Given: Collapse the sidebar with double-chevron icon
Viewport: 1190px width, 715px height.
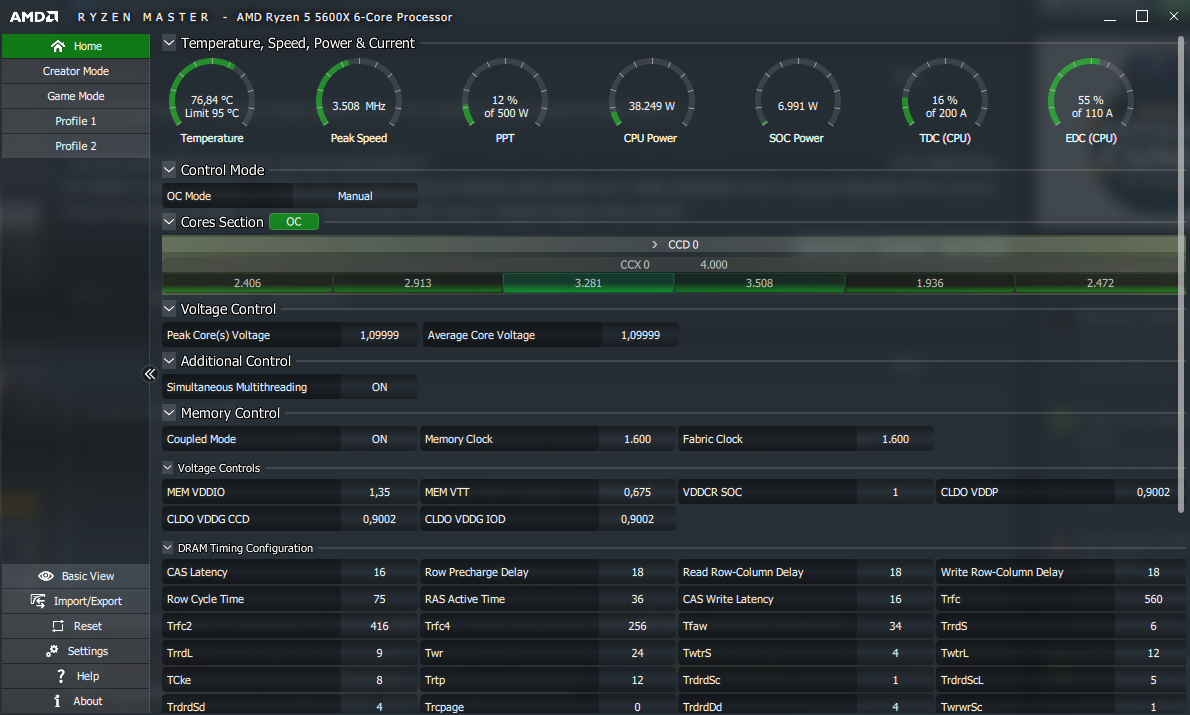Looking at the screenshot, I should coord(150,373).
